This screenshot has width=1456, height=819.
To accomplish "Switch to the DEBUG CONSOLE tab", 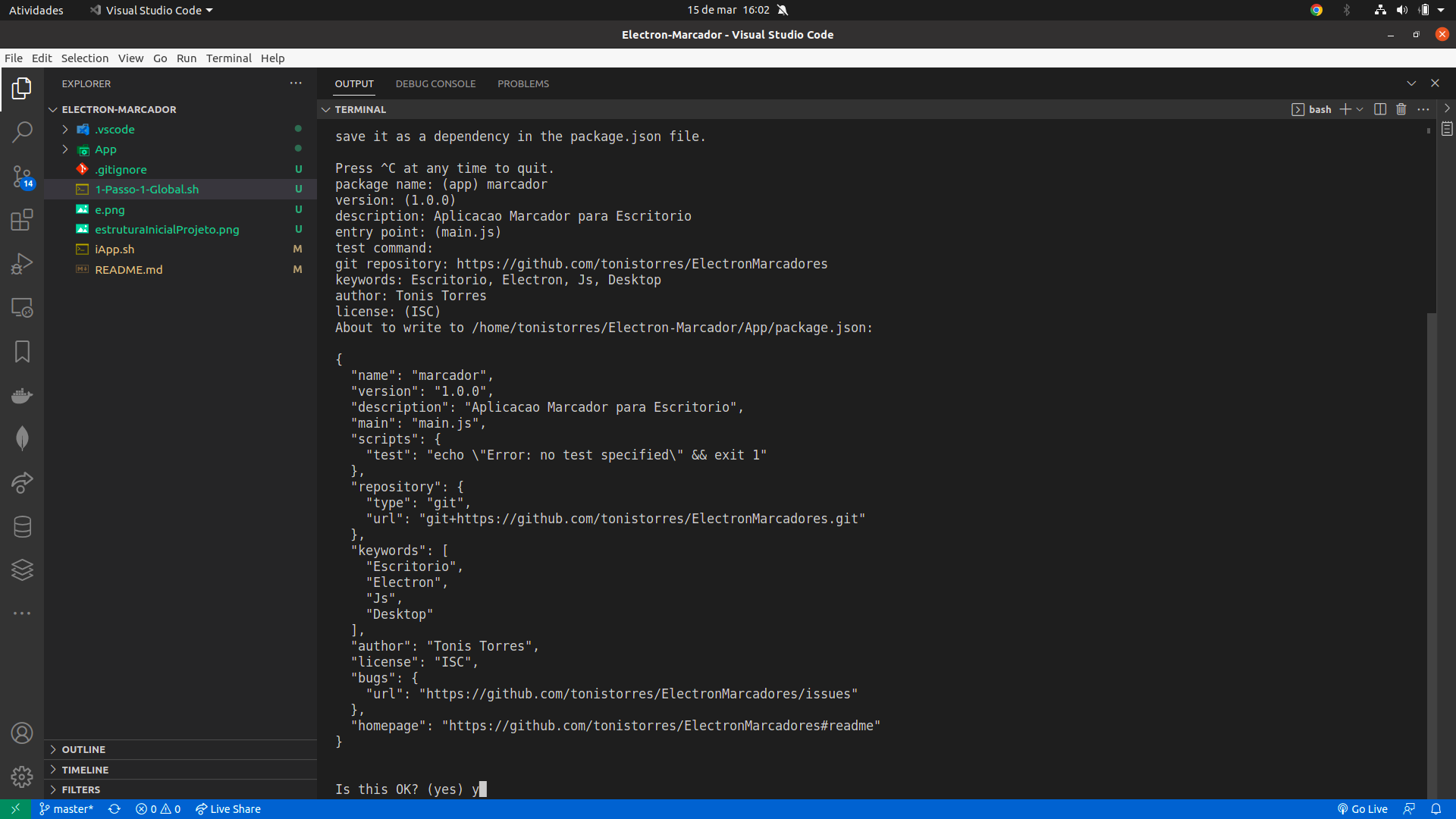I will pos(435,83).
